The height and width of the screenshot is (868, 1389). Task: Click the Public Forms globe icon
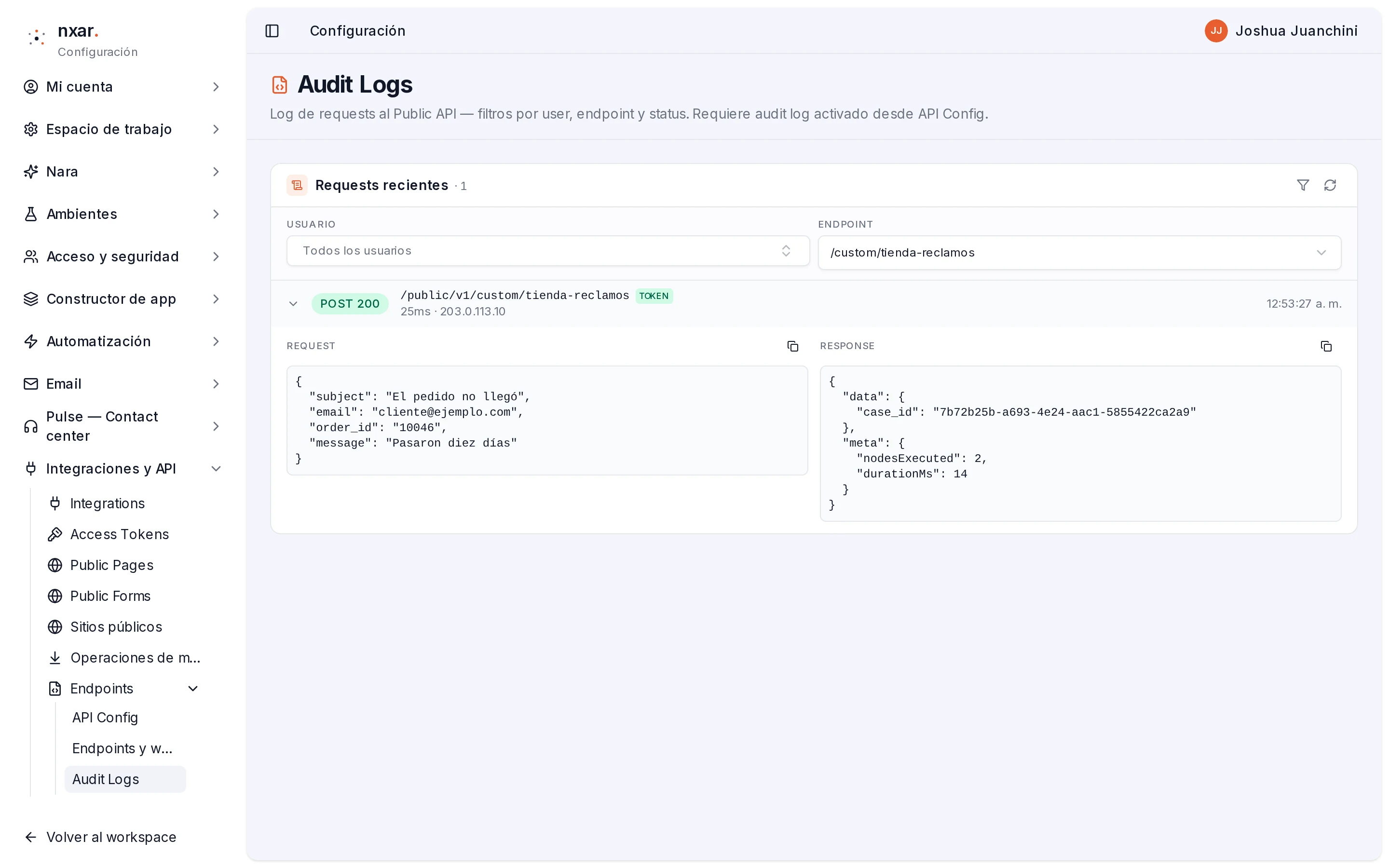55,597
